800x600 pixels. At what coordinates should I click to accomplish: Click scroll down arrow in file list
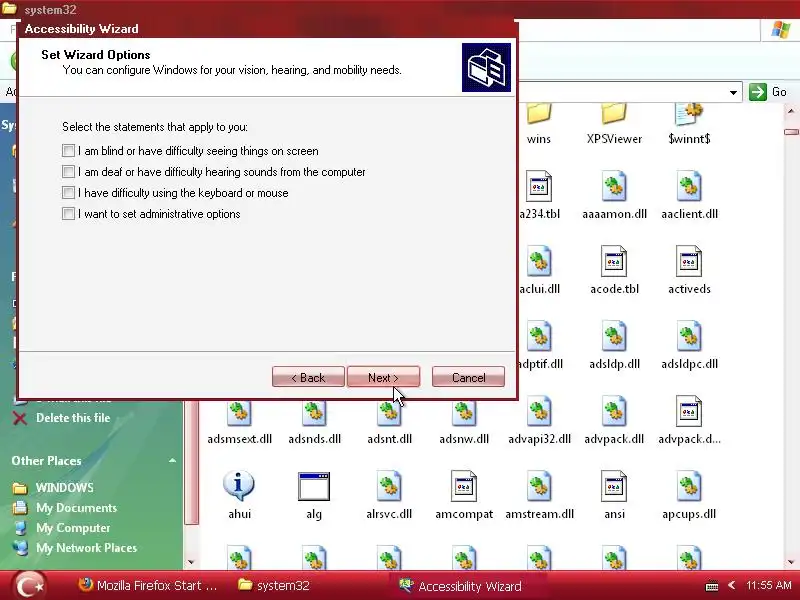pyautogui.click(x=791, y=562)
